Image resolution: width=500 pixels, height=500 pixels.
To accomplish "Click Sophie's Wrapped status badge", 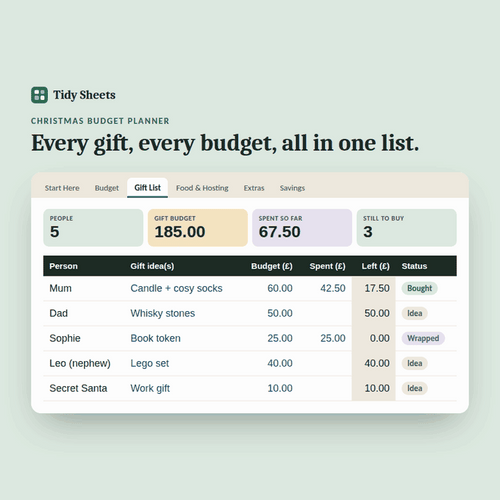I will pos(423,338).
